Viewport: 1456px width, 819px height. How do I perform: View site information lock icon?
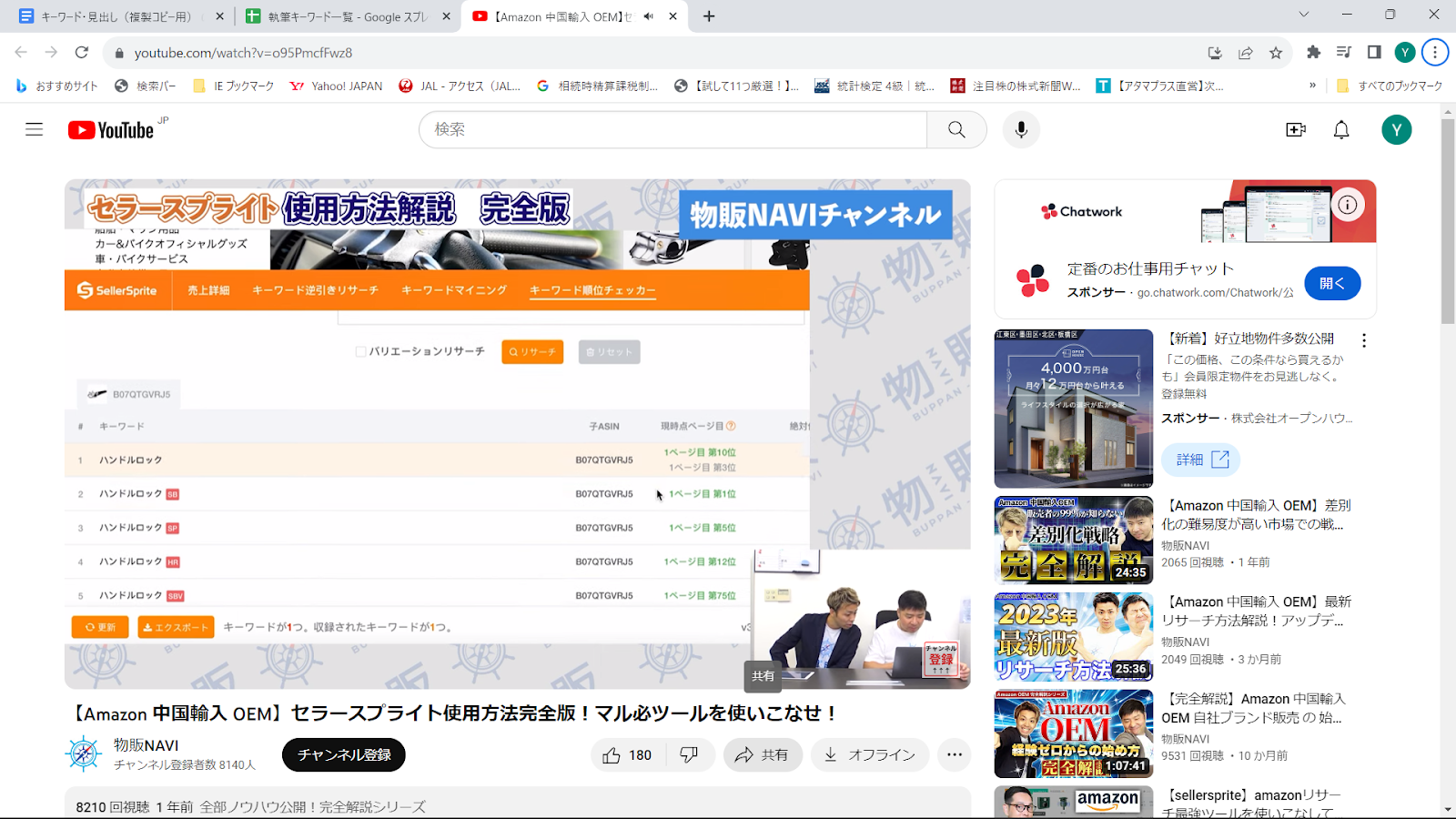[118, 53]
